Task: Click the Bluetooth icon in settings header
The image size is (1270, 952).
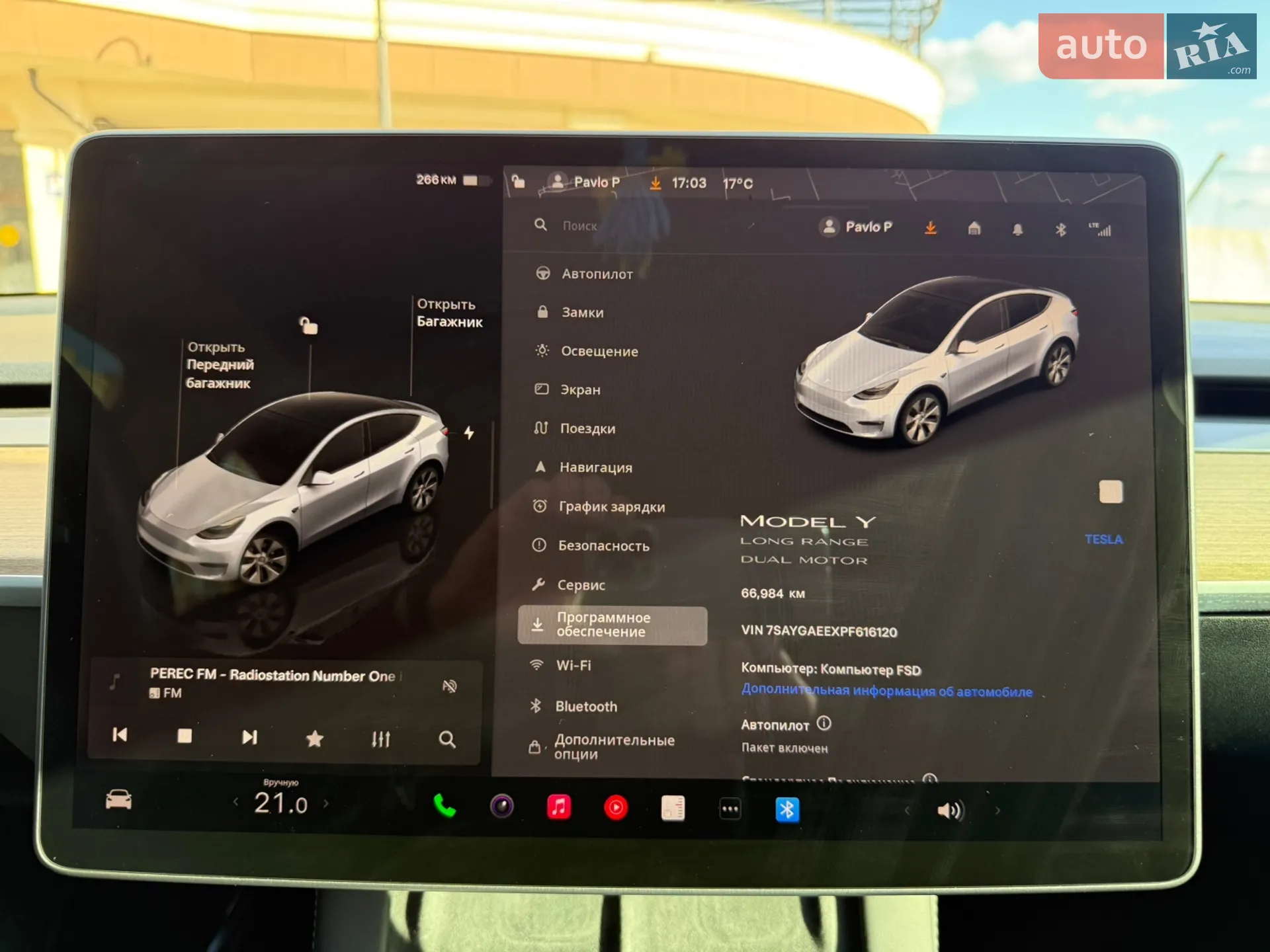Action: coord(1060,229)
